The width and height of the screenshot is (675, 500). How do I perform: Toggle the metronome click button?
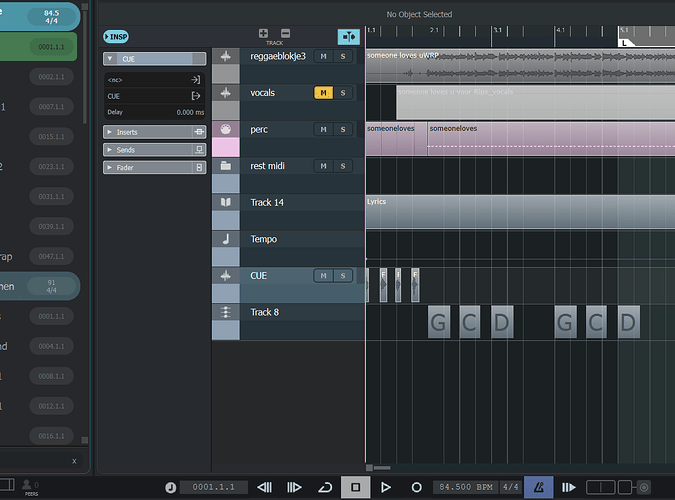point(539,488)
